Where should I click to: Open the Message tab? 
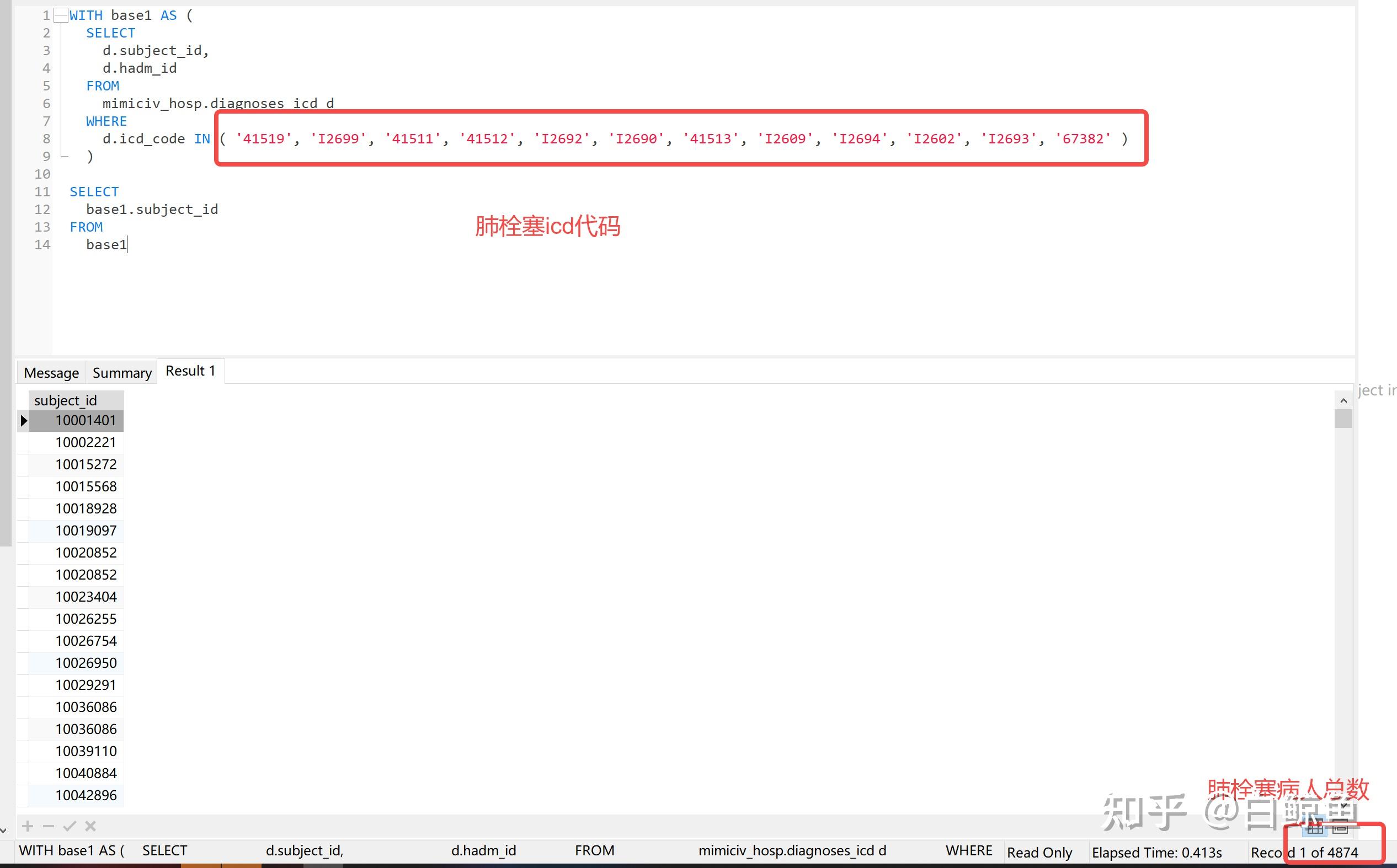pyautogui.click(x=51, y=372)
